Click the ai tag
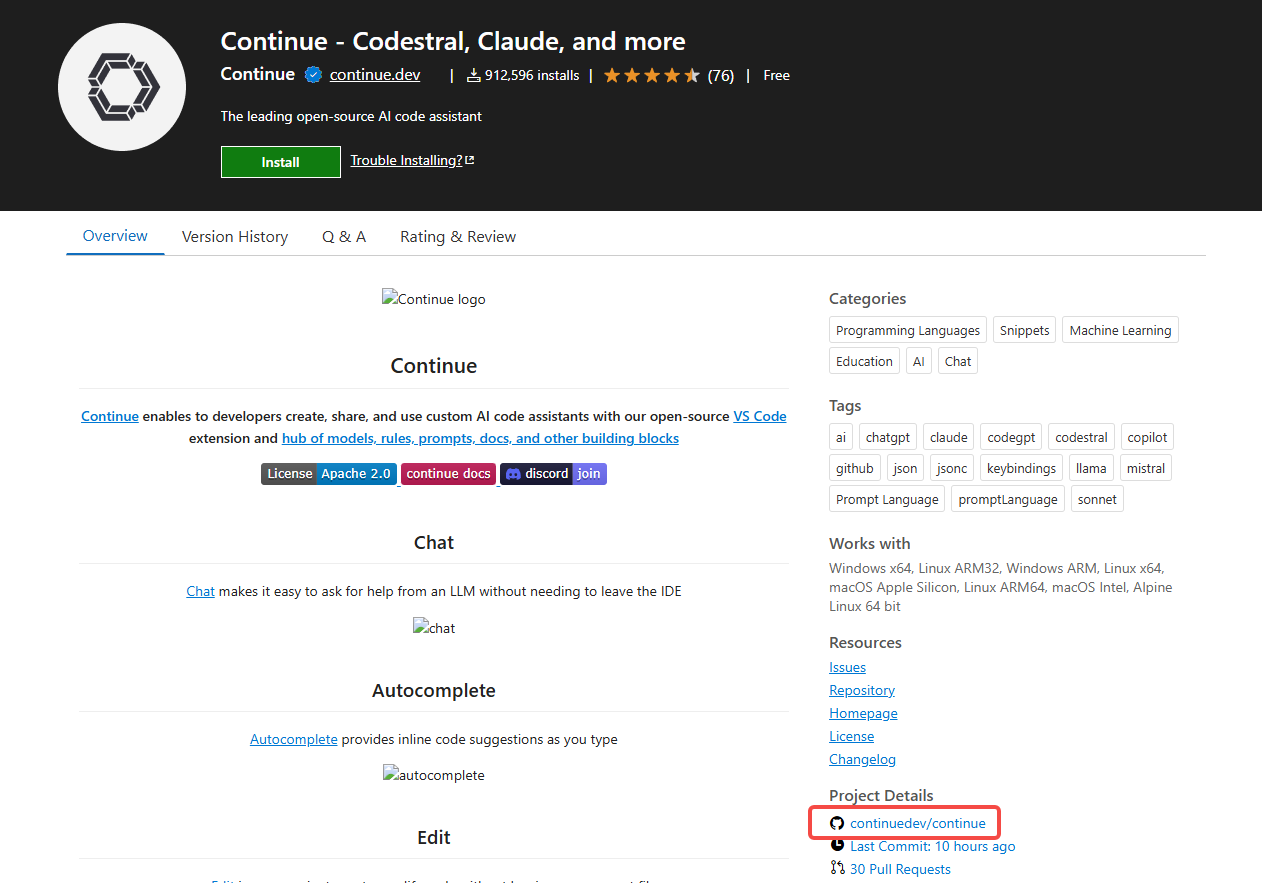This screenshot has width=1262, height=883. (x=841, y=438)
